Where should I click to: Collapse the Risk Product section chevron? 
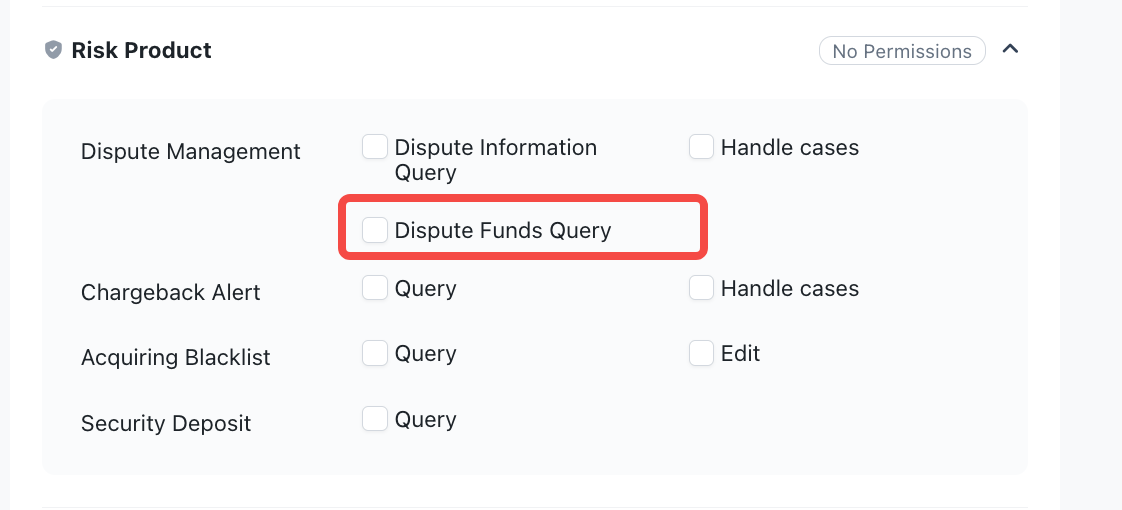click(1010, 49)
